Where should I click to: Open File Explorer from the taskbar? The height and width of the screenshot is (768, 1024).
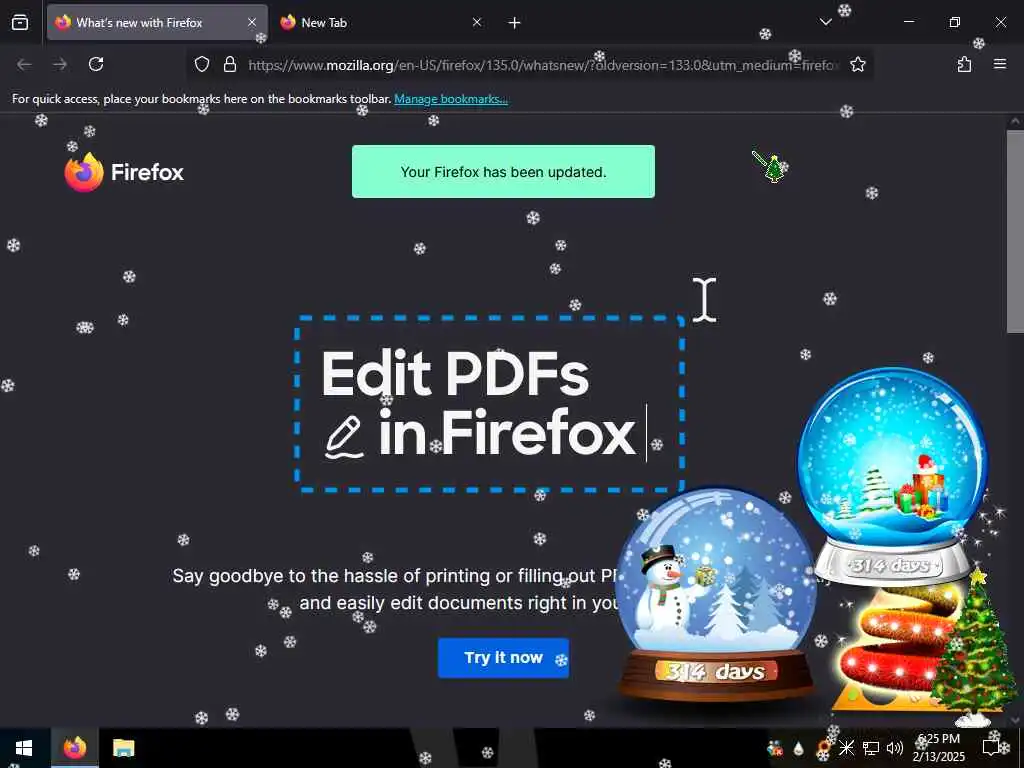[123, 748]
